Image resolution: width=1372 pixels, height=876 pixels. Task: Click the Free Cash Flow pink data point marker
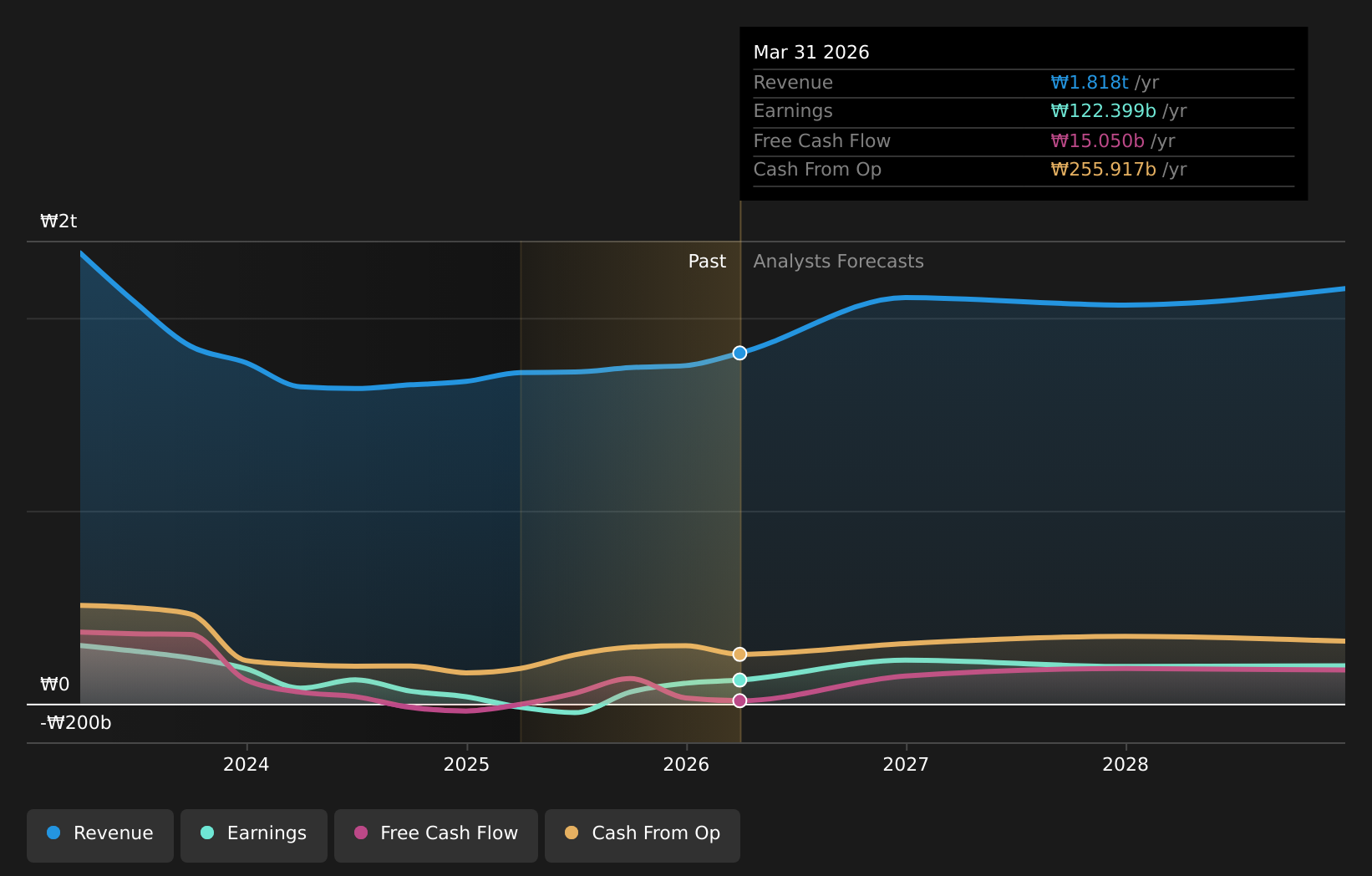(x=739, y=700)
